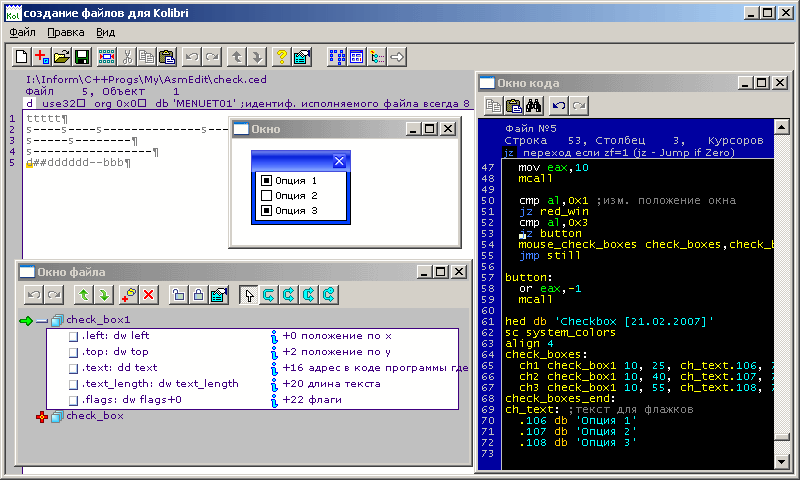Expand the check_box tree node
The height and width of the screenshot is (480, 800).
(x=42, y=416)
